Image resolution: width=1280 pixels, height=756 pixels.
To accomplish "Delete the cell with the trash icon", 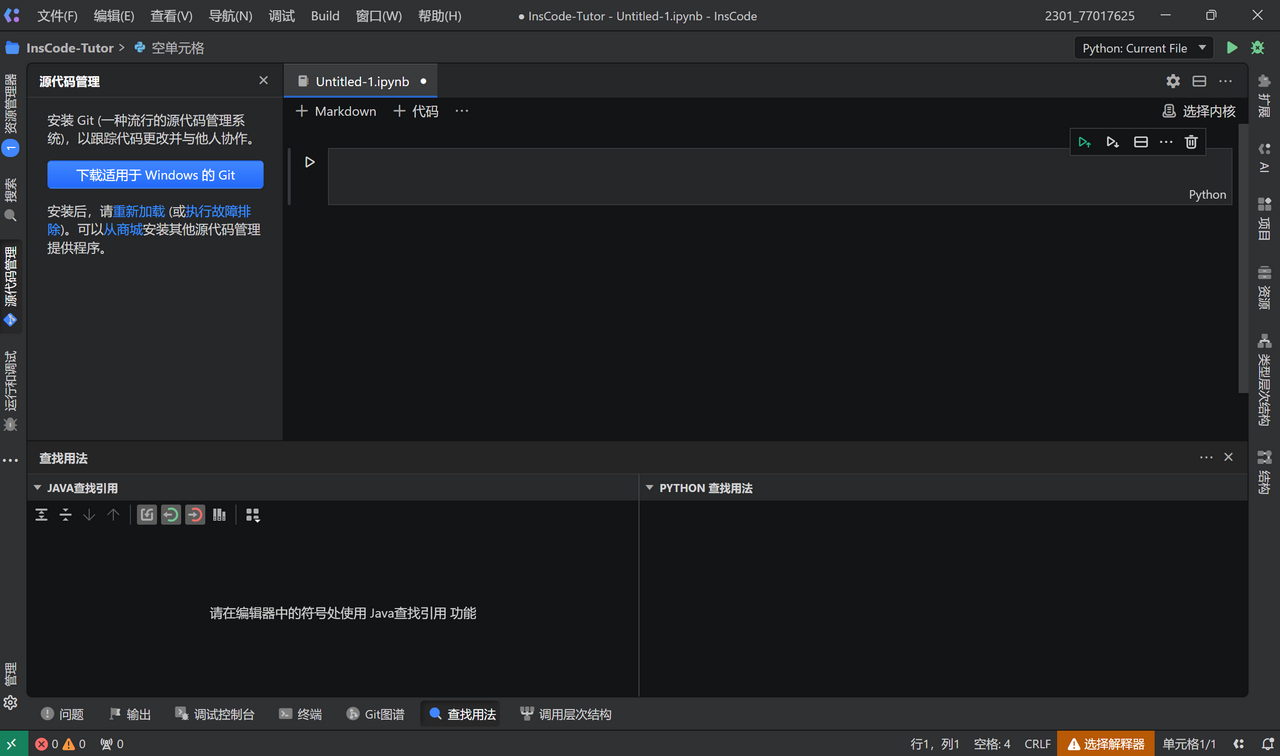I will click(1191, 143).
